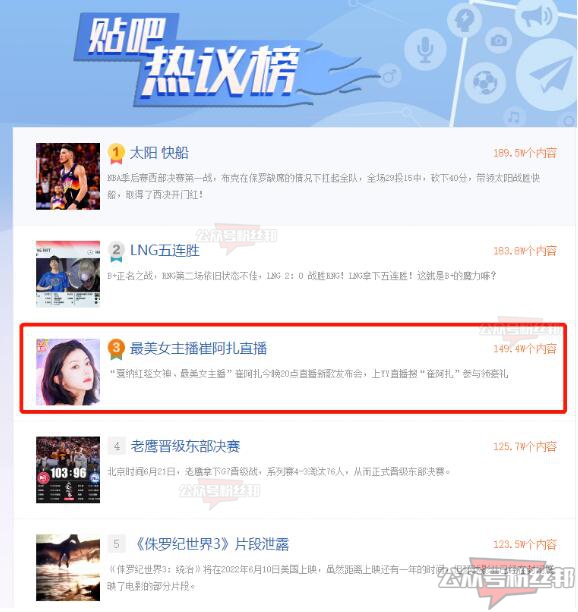Click the 189.5W个内容 count
The image size is (578, 612).
(x=525, y=153)
